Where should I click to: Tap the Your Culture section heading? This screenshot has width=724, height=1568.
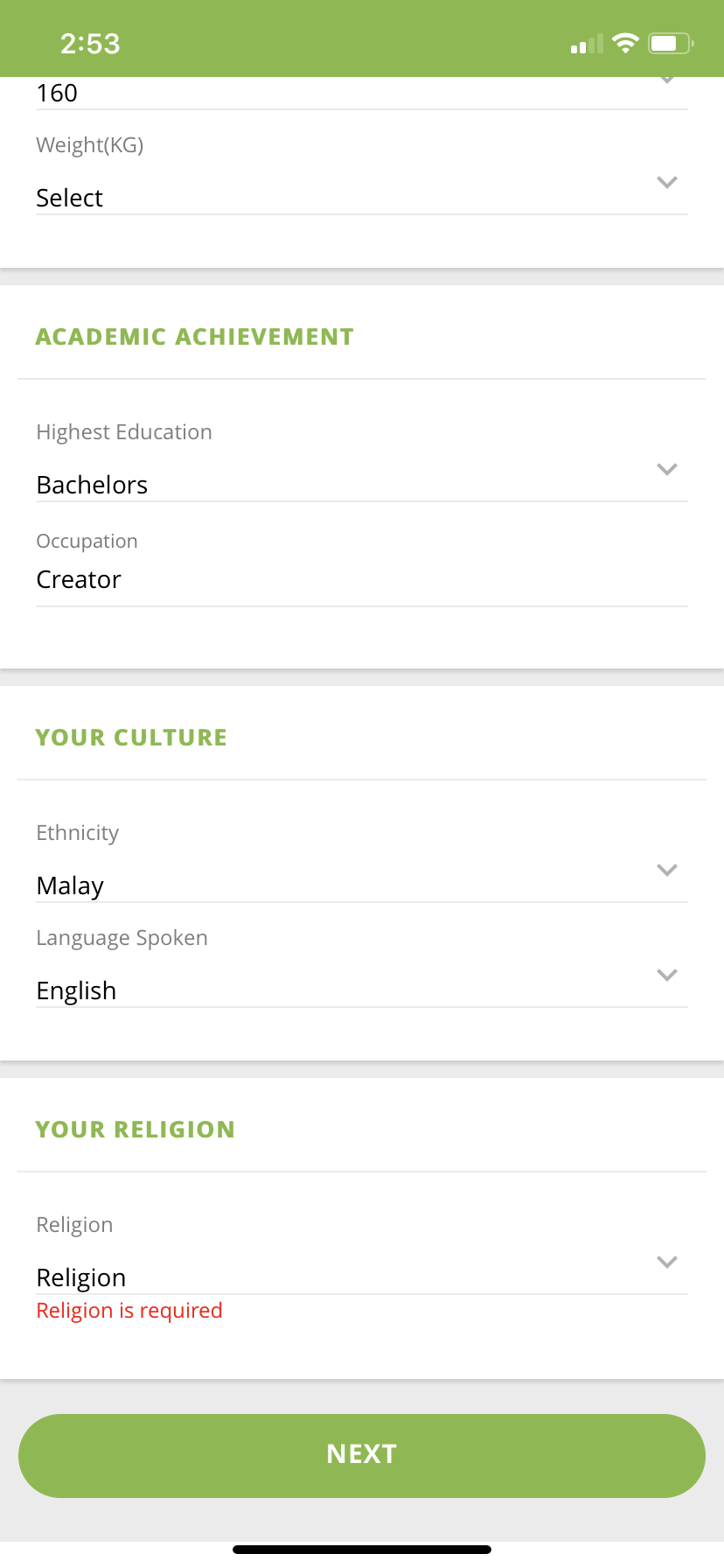[x=131, y=738]
